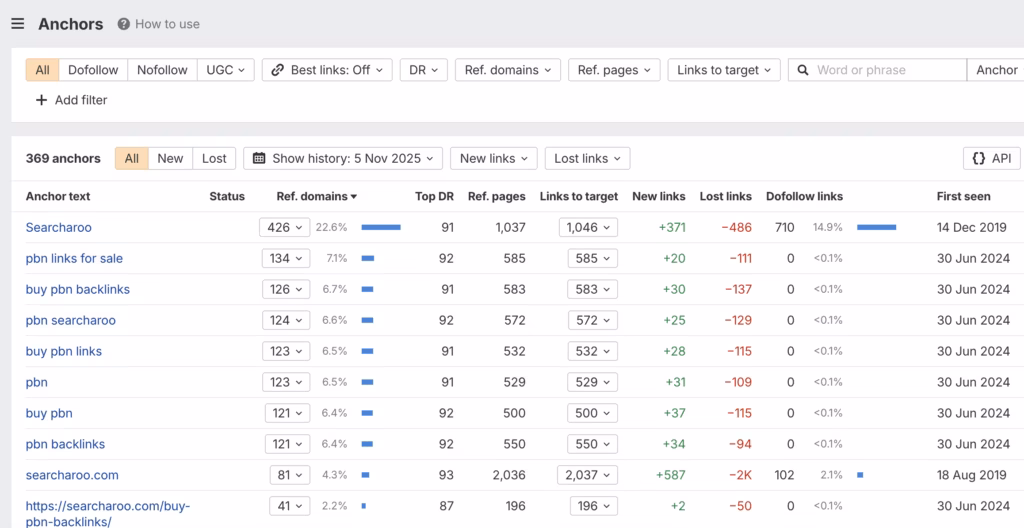Open the Ref. domains filter dropdown
Viewport: 1024px width, 528px height.
click(x=508, y=70)
